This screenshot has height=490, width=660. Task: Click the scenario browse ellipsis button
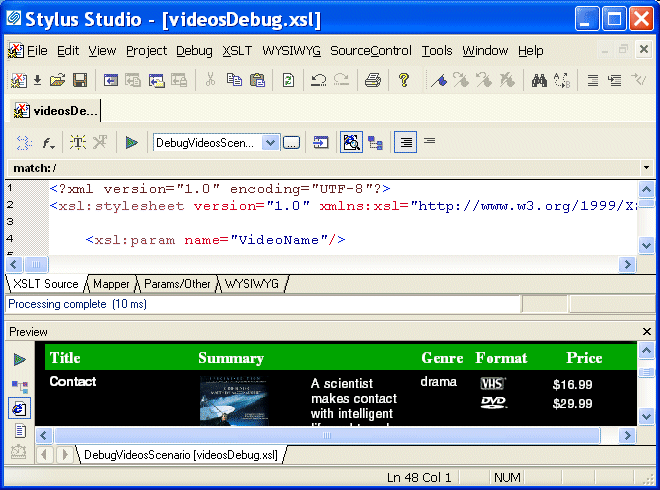tap(291, 143)
